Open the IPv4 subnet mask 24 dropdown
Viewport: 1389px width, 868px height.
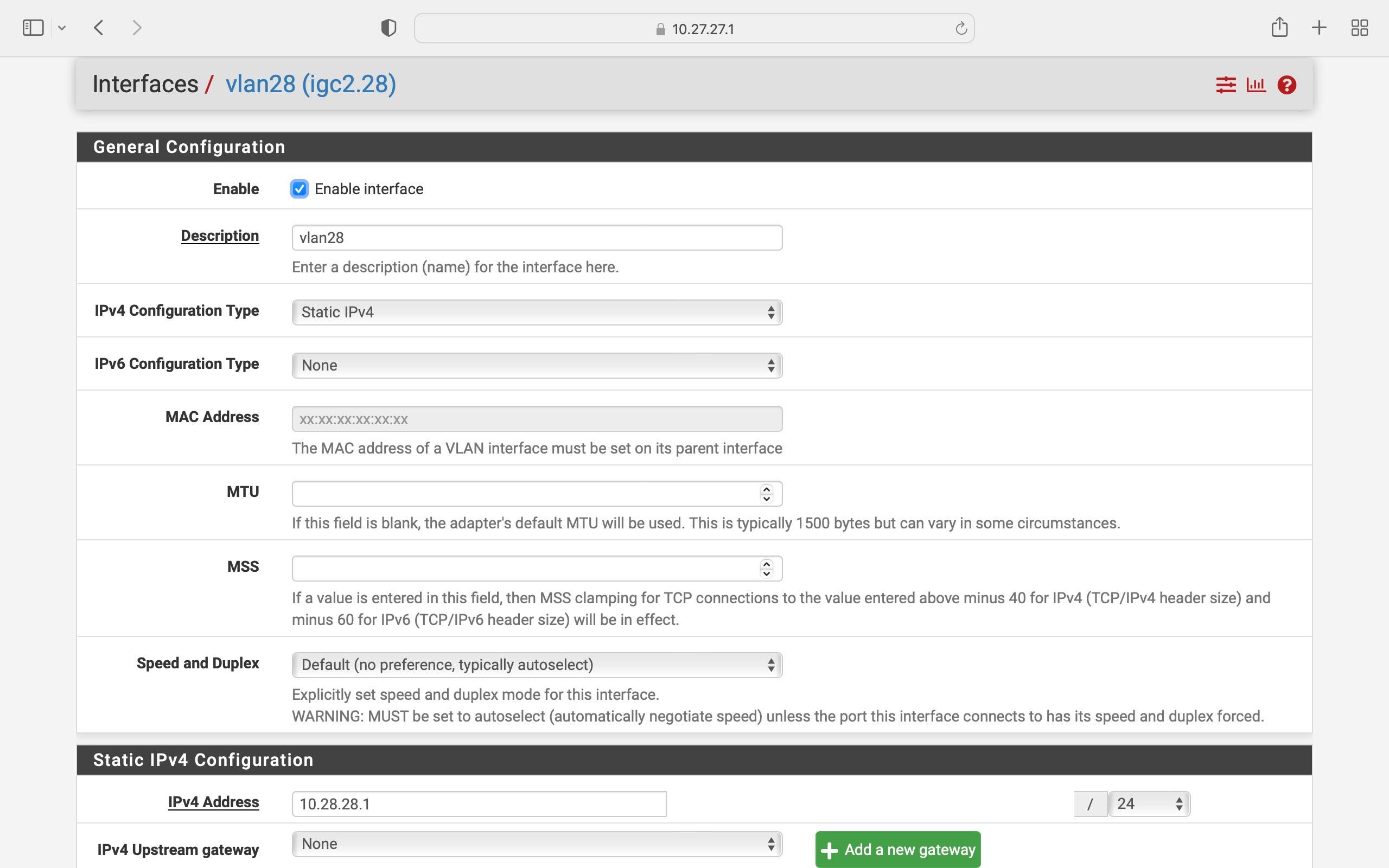(x=1149, y=803)
